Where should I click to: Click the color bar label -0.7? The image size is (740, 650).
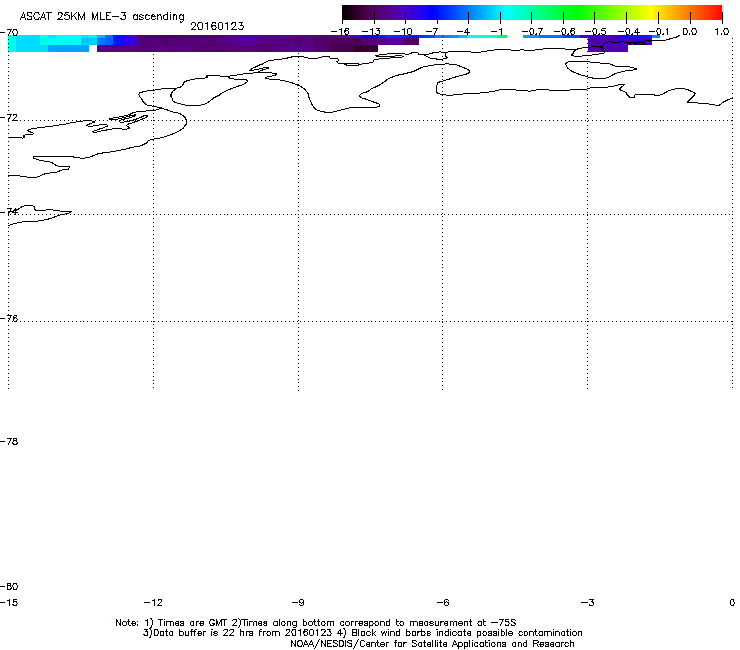532,31
